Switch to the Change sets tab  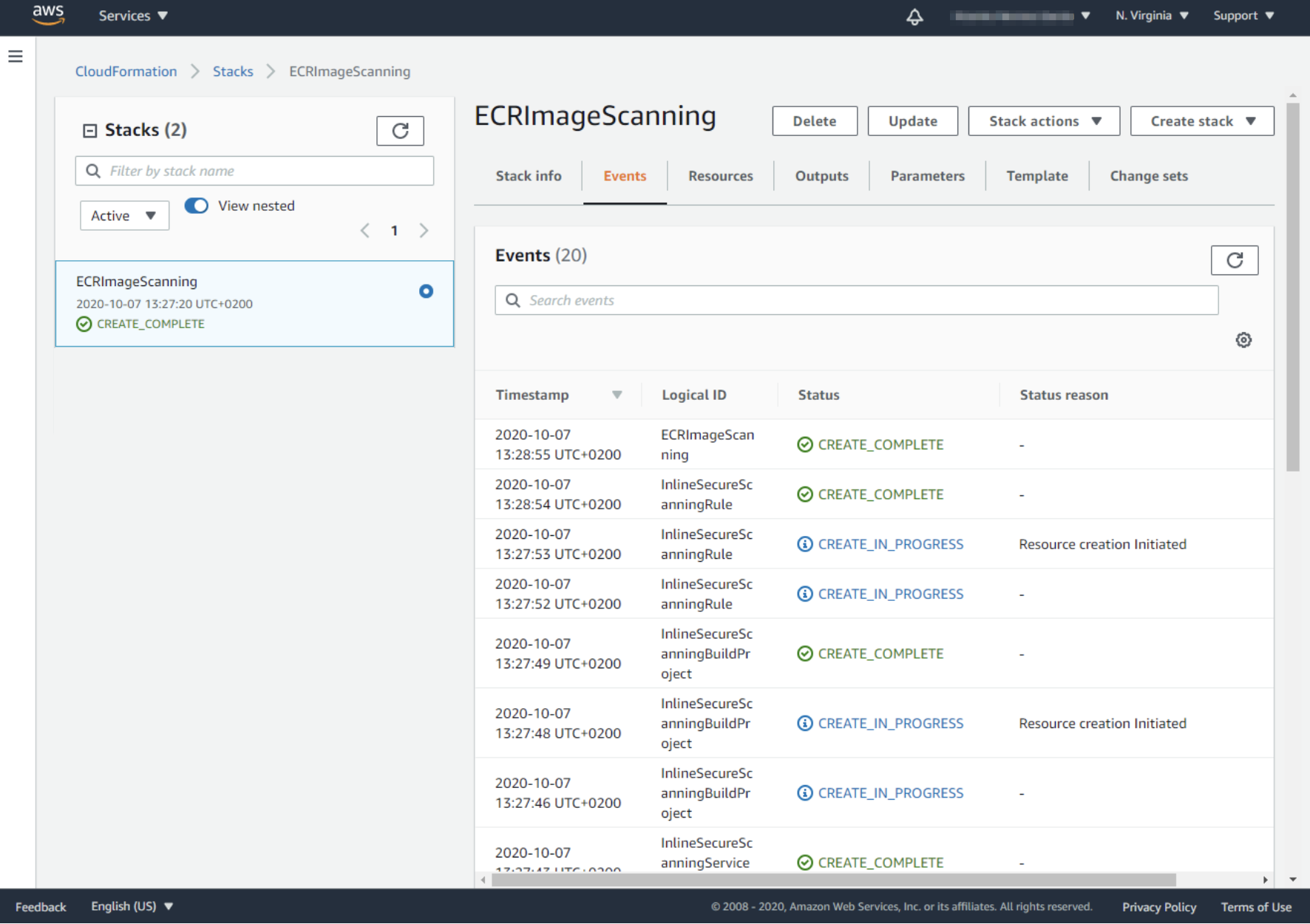tap(1148, 176)
